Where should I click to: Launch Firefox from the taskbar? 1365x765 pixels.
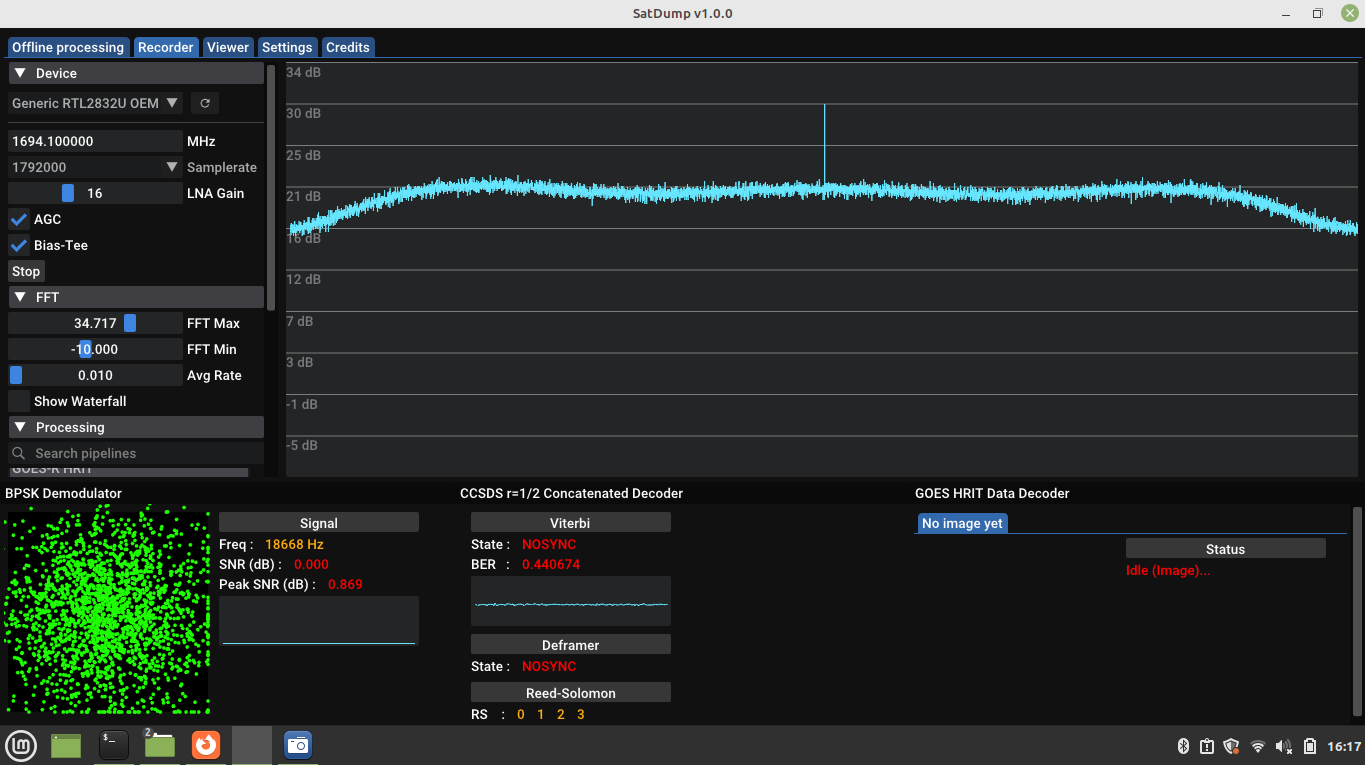(205, 745)
